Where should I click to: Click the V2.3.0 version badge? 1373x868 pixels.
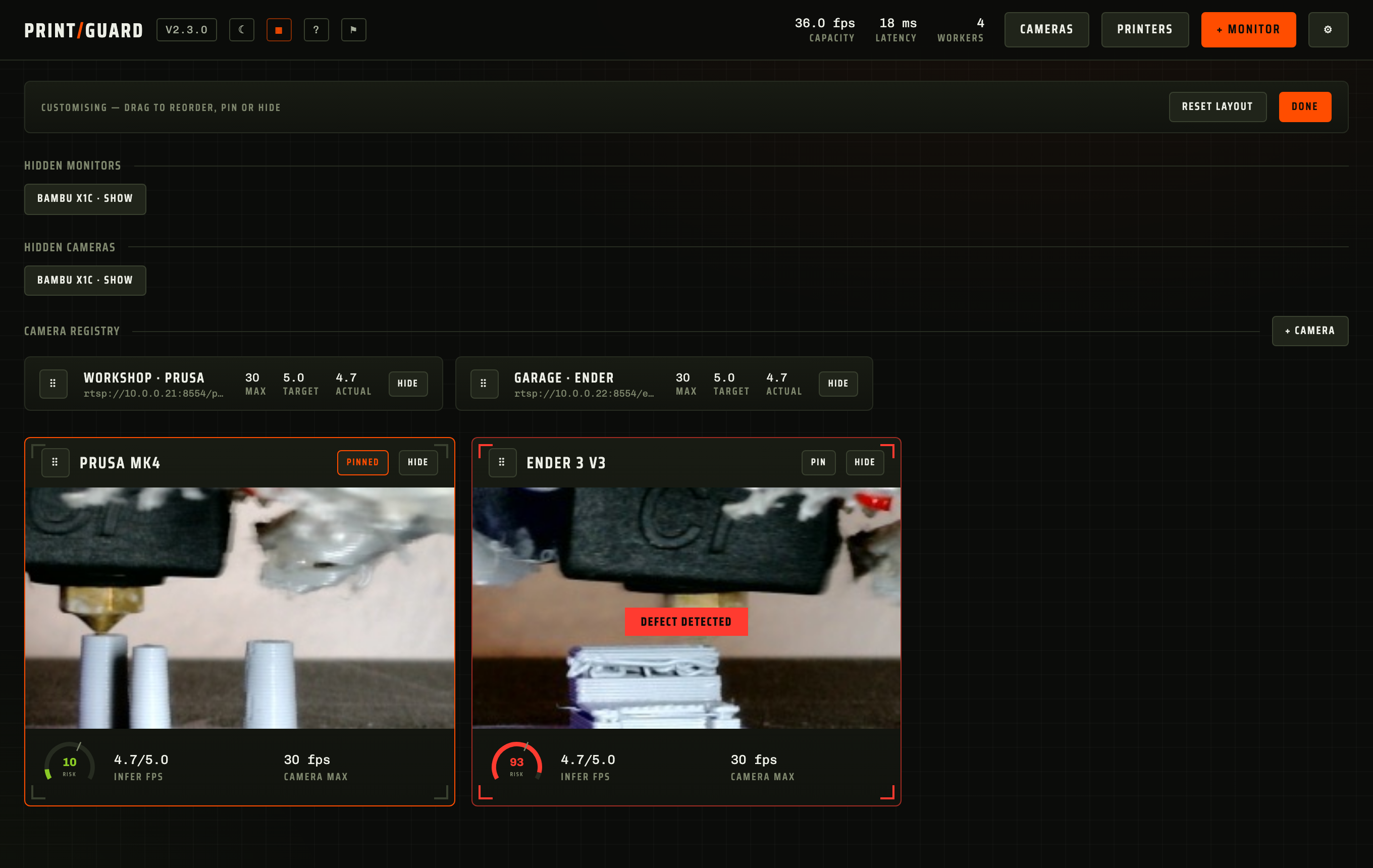[186, 30]
